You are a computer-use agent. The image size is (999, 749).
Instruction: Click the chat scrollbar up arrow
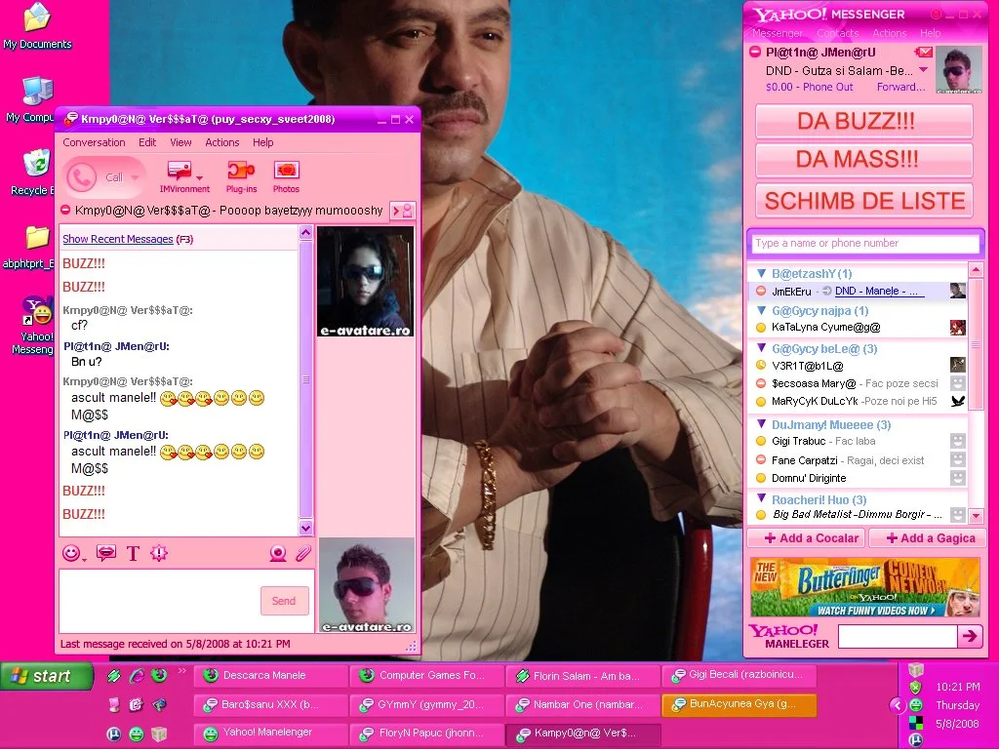306,233
